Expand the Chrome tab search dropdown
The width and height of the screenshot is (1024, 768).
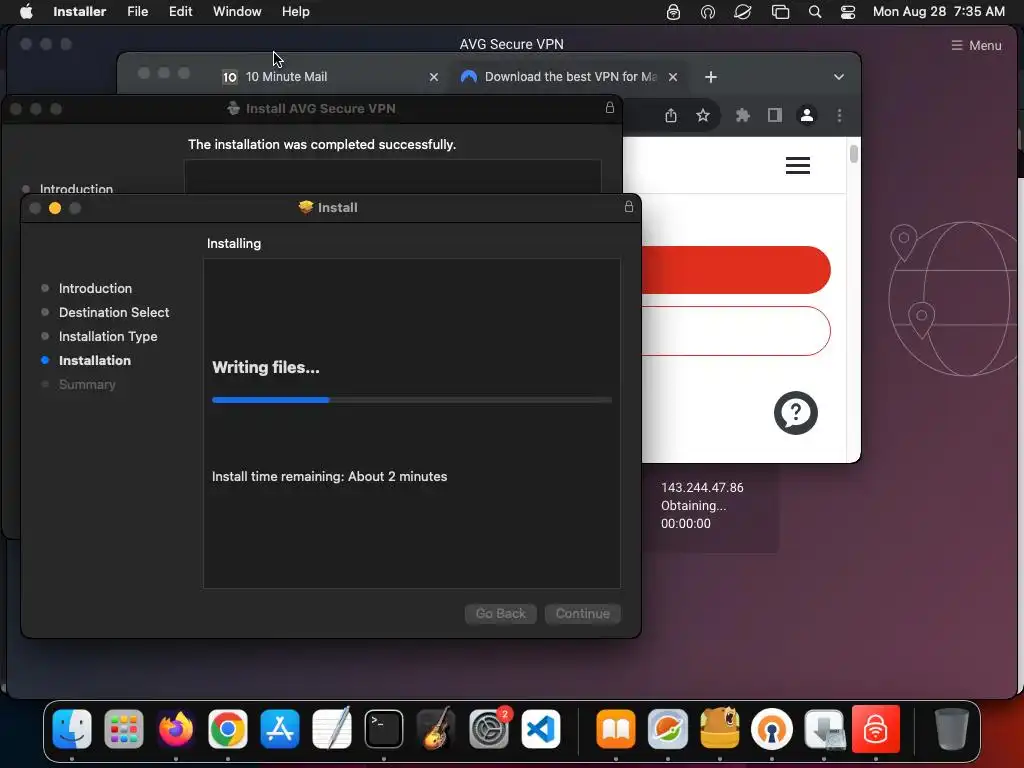click(x=839, y=77)
